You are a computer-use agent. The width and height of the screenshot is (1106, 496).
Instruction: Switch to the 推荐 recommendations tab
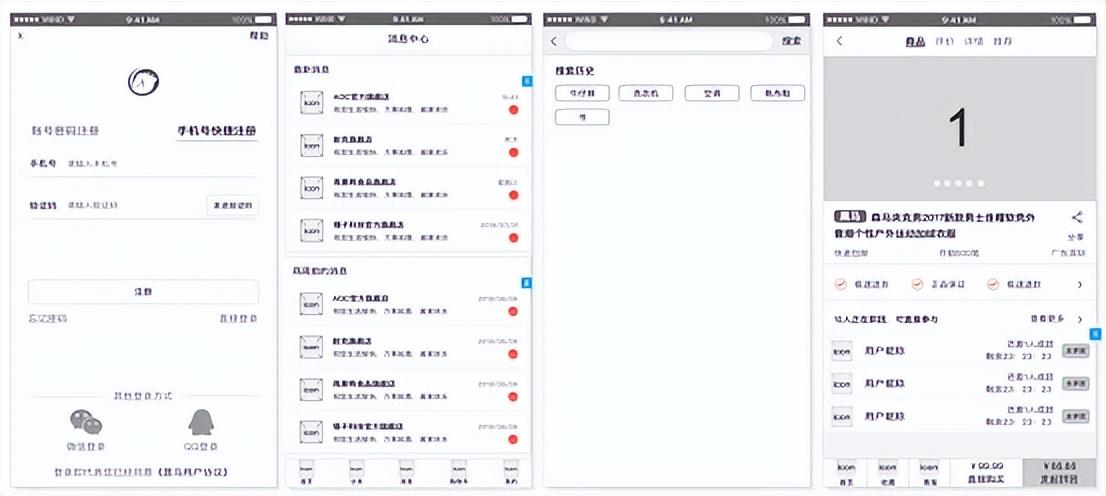(1002, 42)
